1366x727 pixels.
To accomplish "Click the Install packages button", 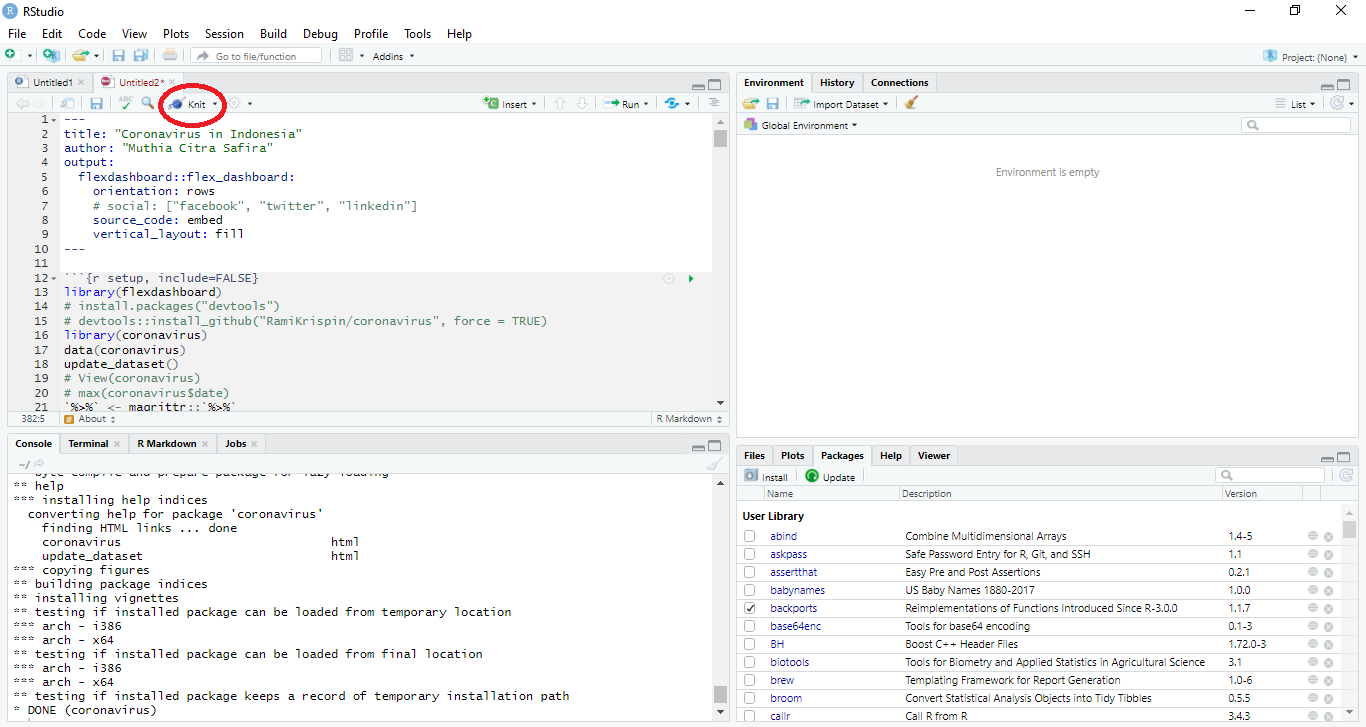I will [766, 476].
